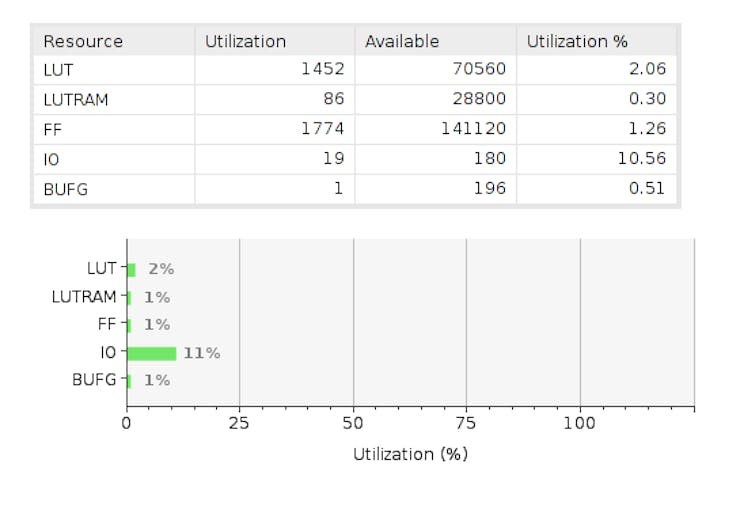The height and width of the screenshot is (509, 740).
Task: Click the green IO bar in chart
Action: coord(152,353)
